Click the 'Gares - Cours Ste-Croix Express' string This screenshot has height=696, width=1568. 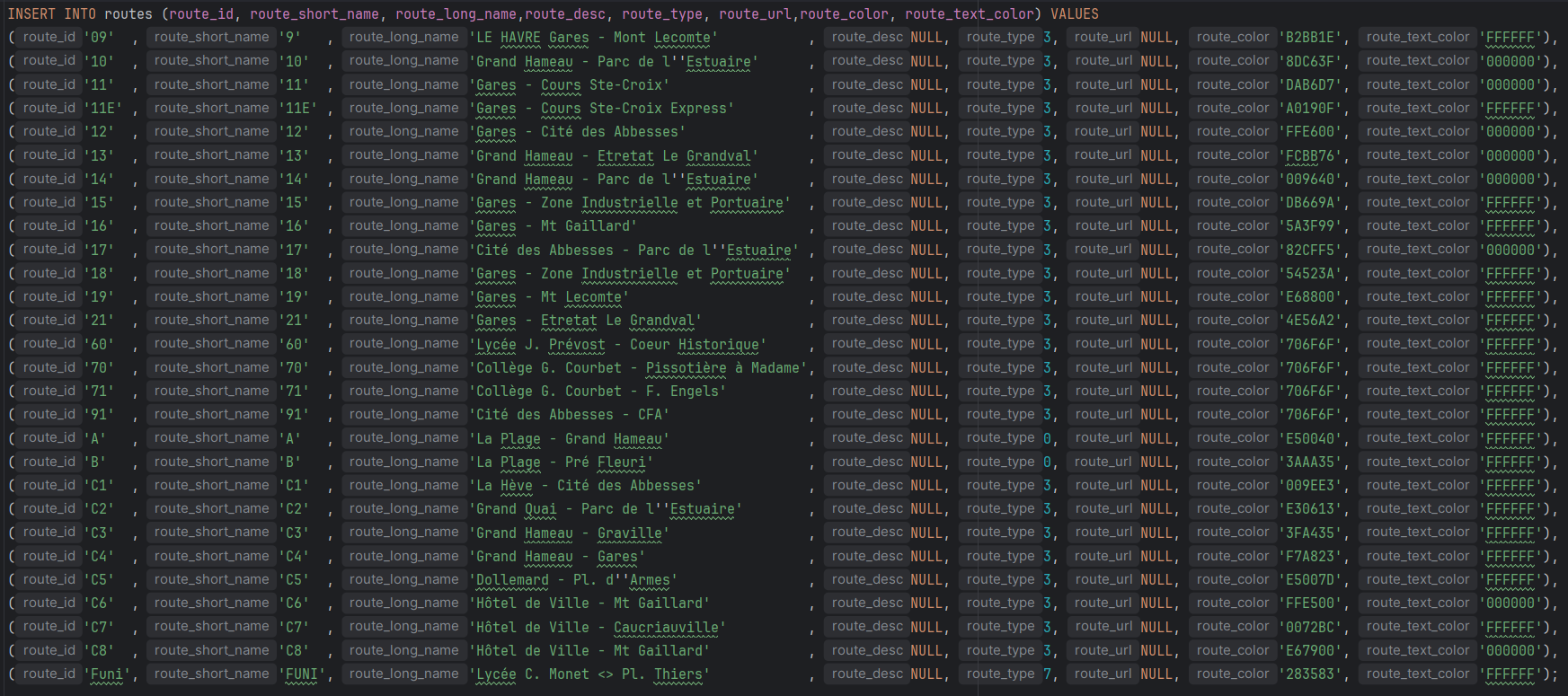(601, 108)
